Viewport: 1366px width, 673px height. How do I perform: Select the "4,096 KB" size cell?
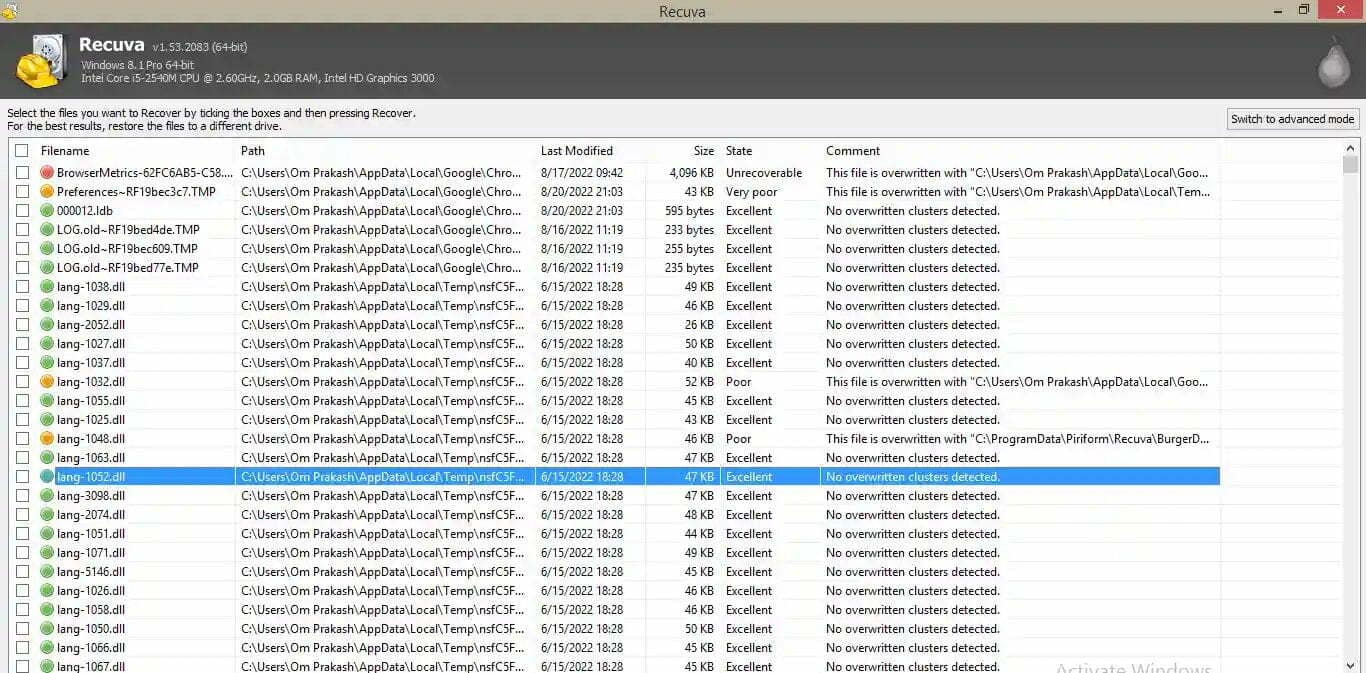692,173
